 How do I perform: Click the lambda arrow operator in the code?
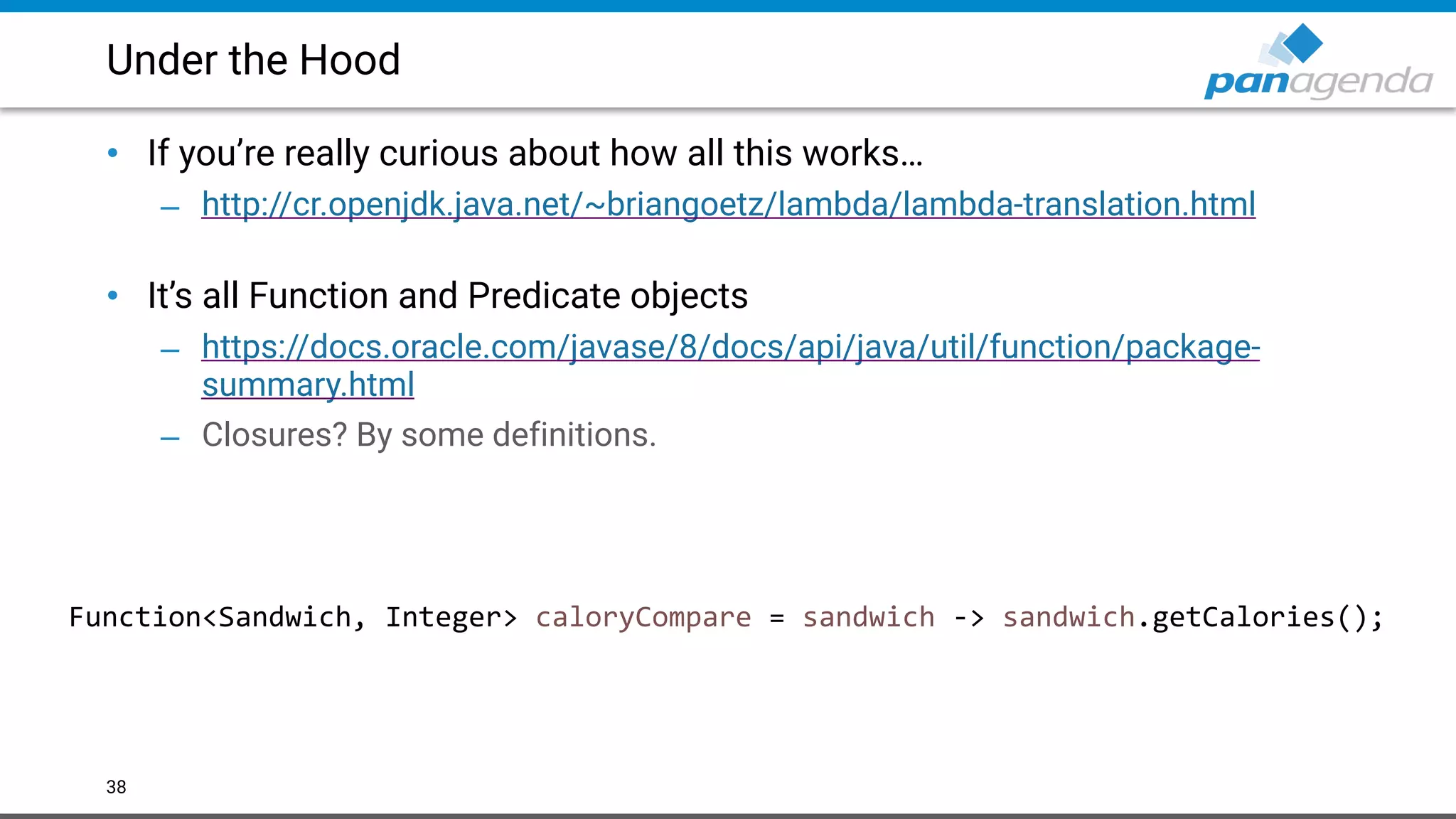pos(968,618)
